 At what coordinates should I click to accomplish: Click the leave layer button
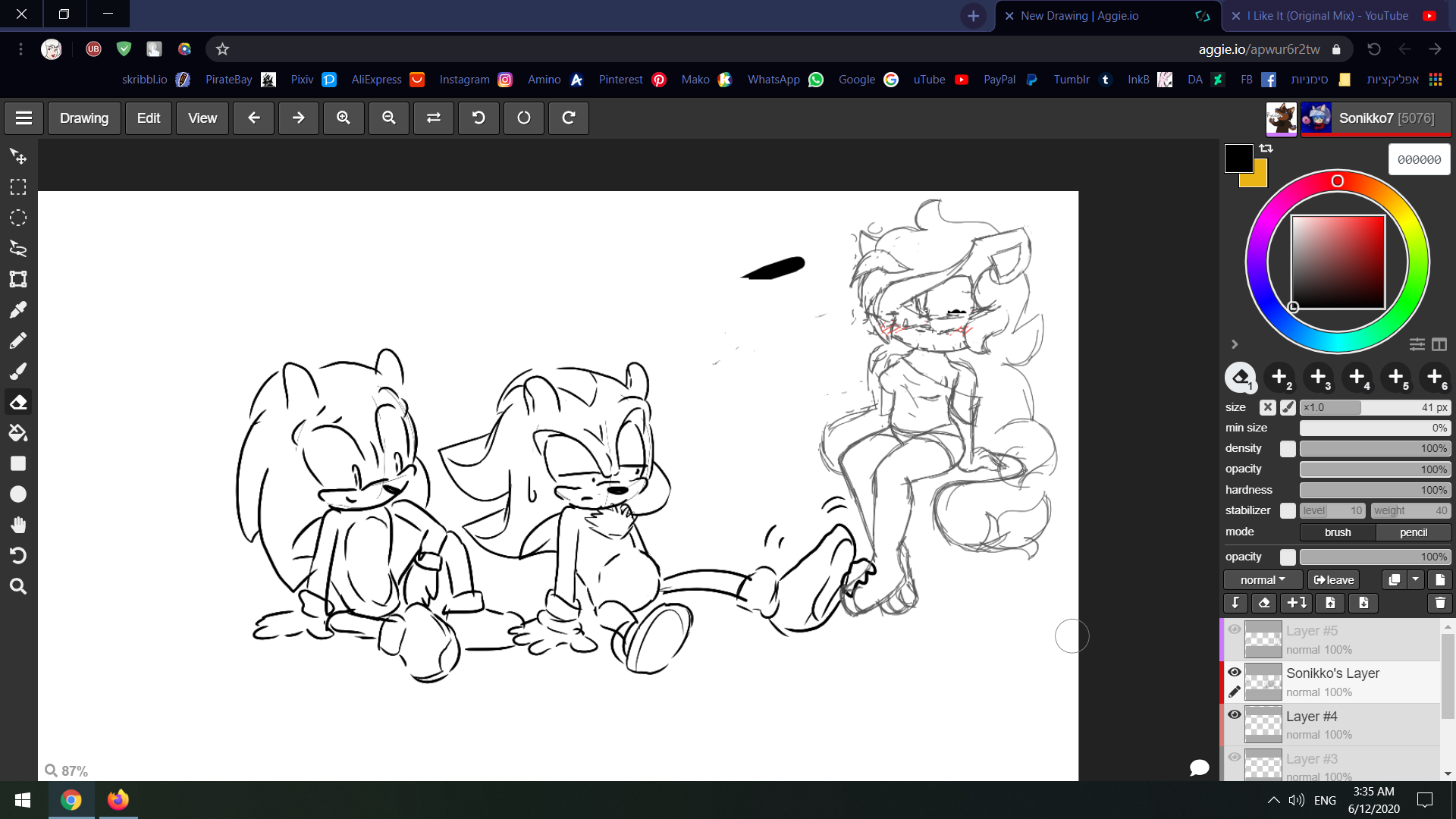click(1334, 580)
